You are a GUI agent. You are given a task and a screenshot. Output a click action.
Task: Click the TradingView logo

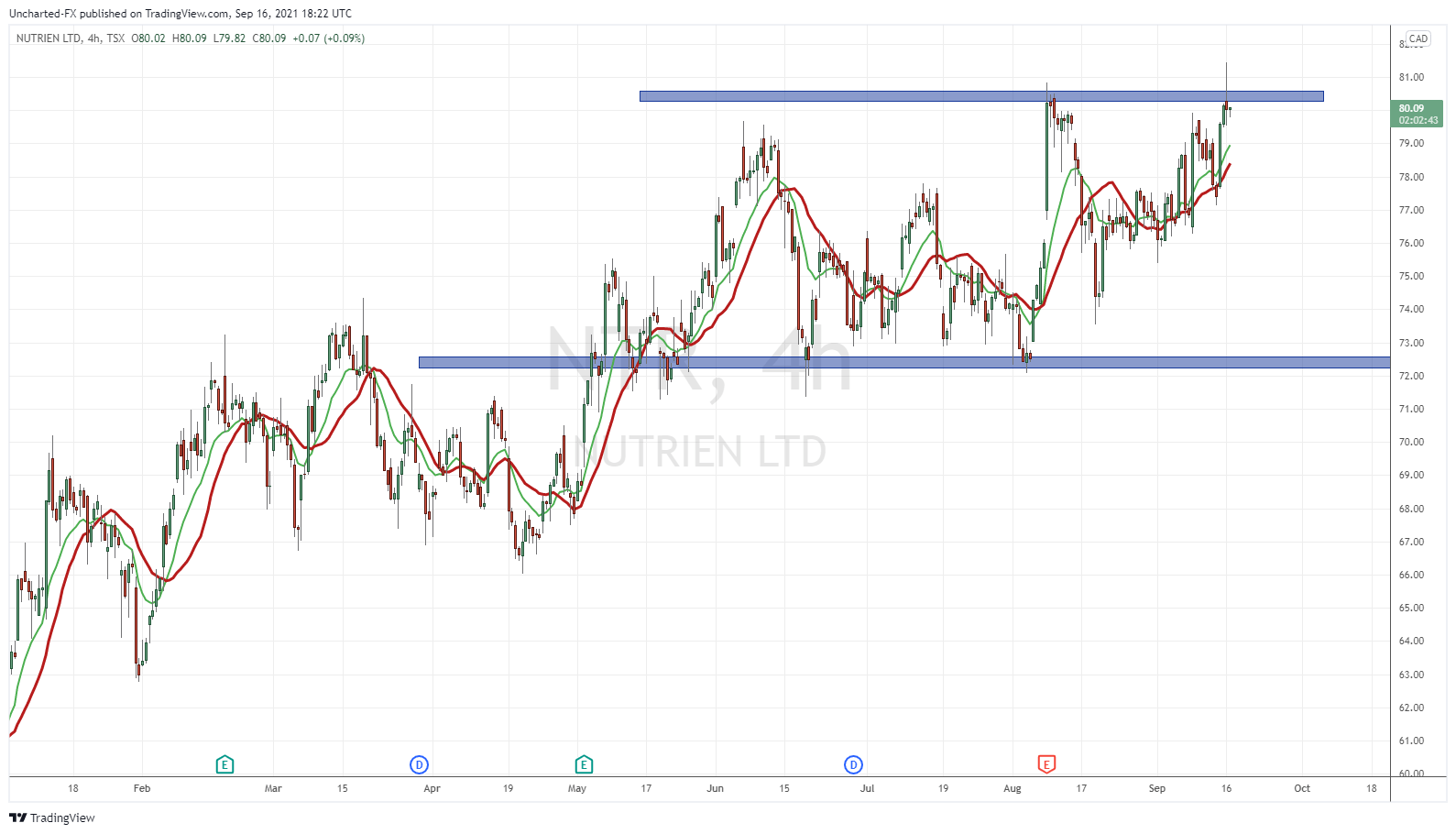tap(52, 818)
